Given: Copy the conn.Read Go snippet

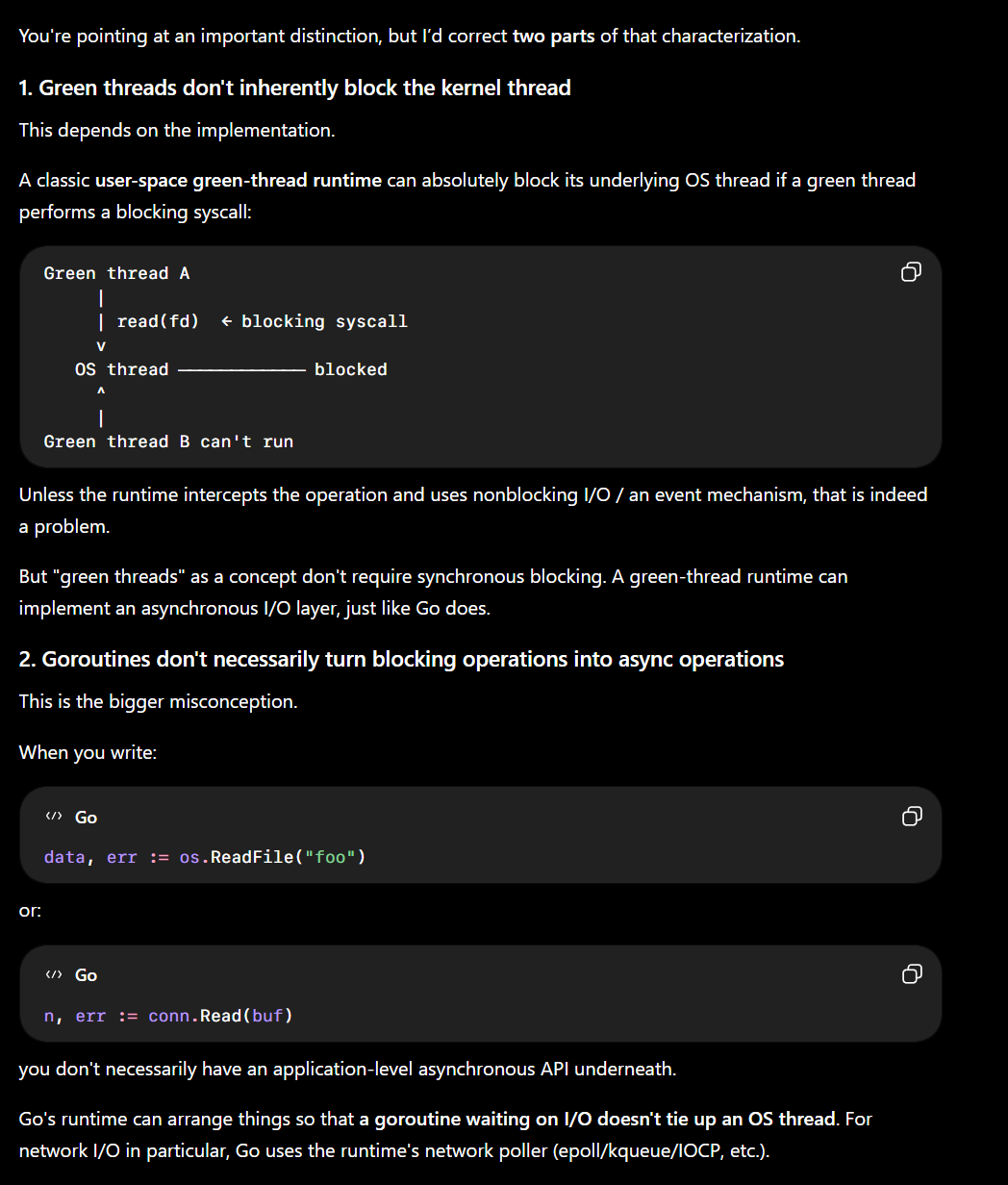Looking at the screenshot, I should pos(911,974).
